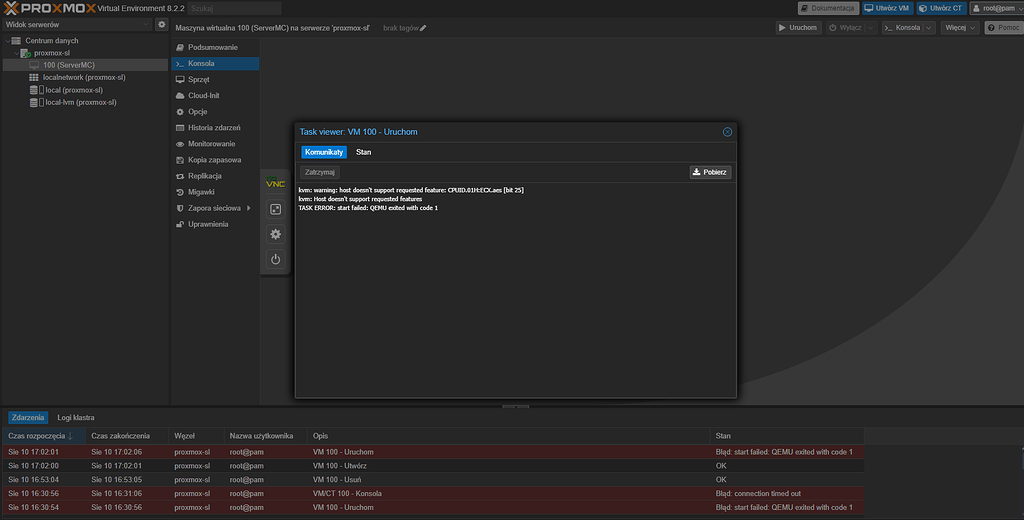Click the Pobierz download button

[x=710, y=172]
